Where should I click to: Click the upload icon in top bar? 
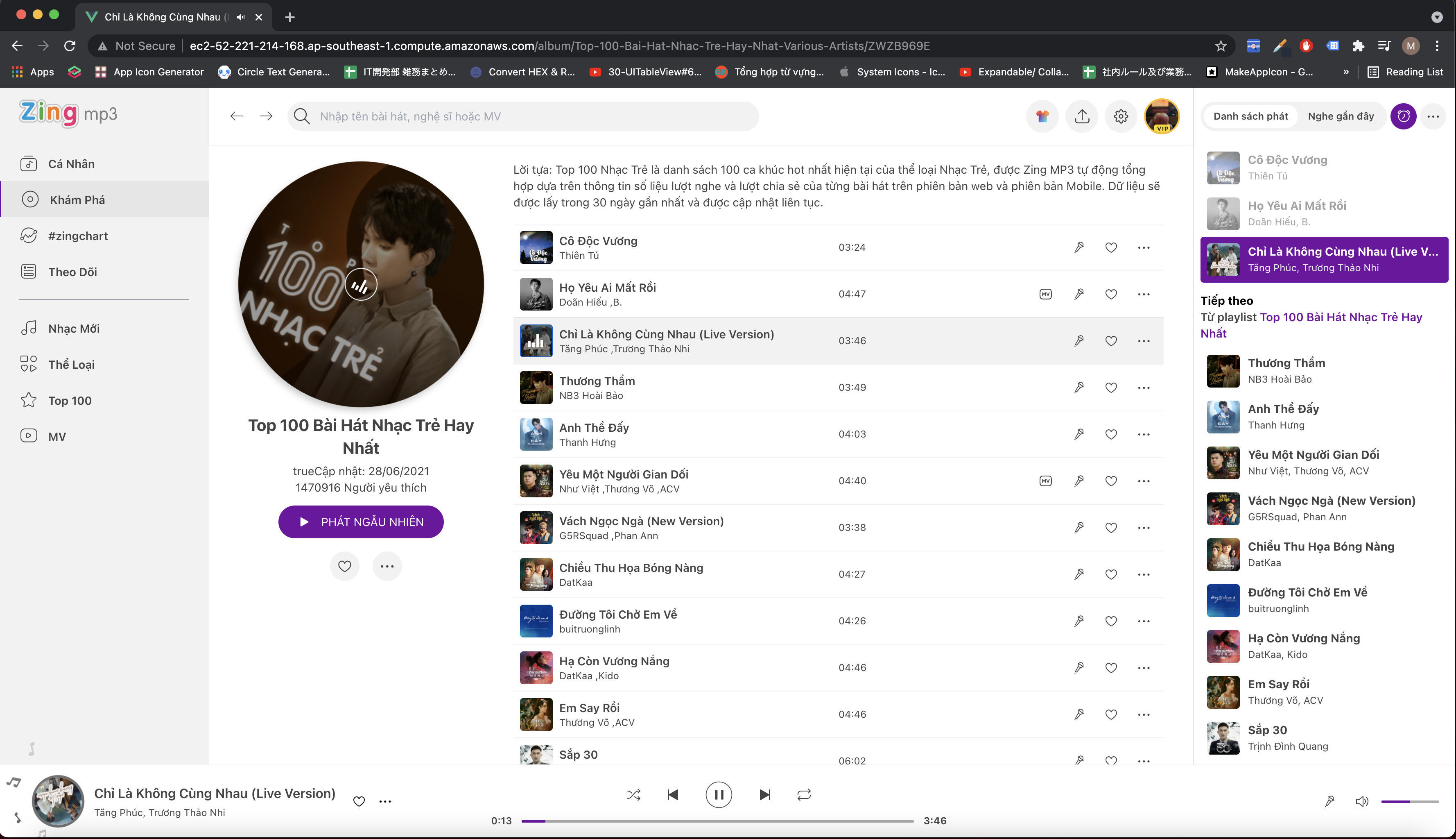pyautogui.click(x=1082, y=116)
